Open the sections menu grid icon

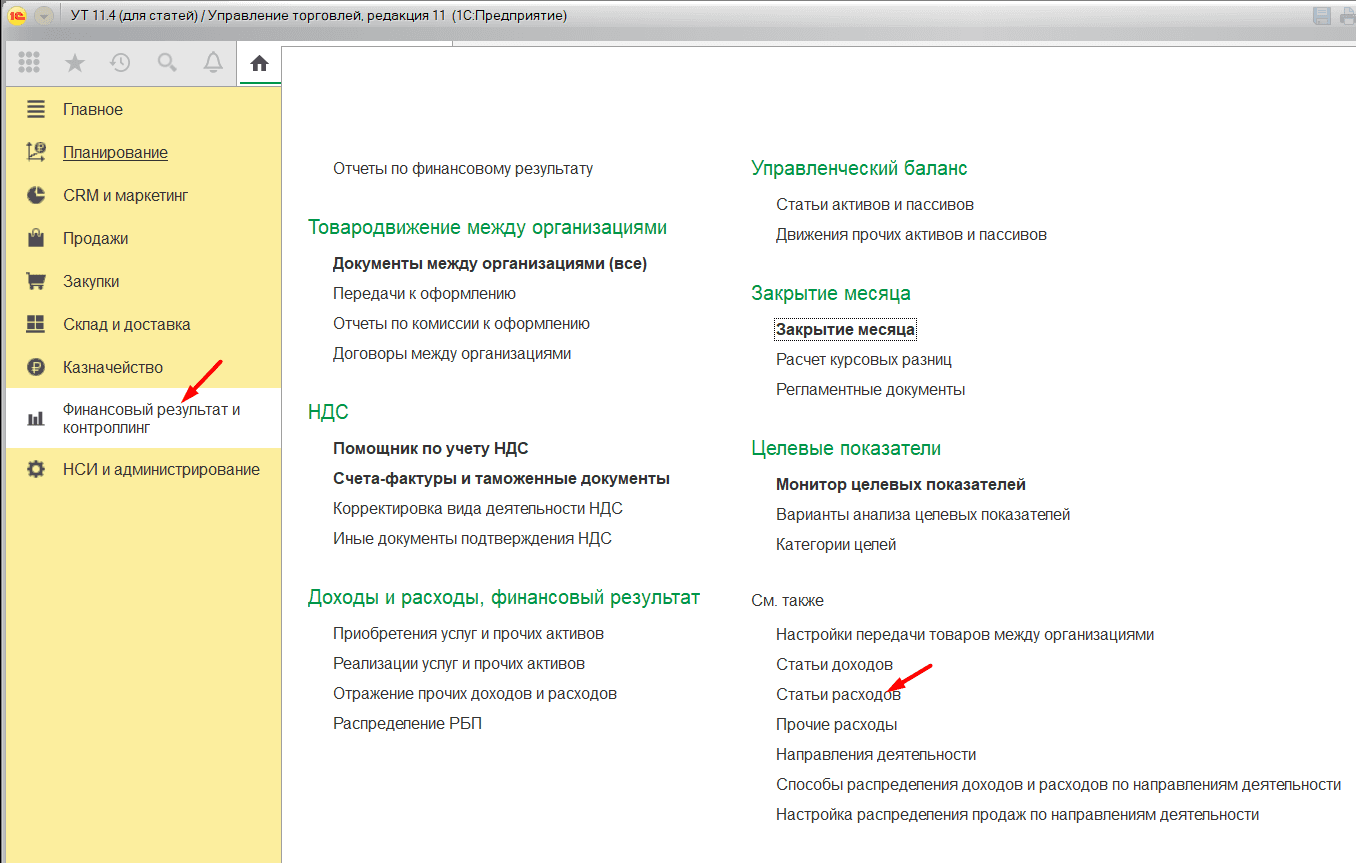[x=29, y=63]
